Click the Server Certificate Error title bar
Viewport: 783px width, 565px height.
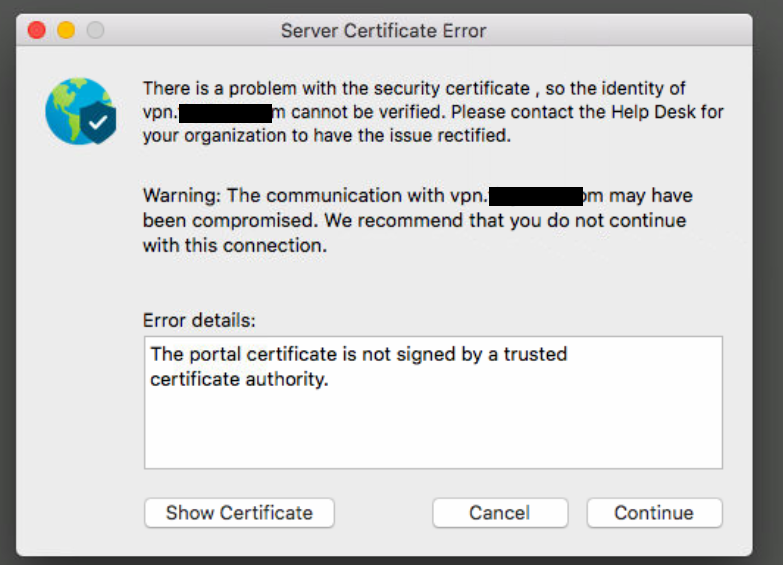click(x=384, y=31)
